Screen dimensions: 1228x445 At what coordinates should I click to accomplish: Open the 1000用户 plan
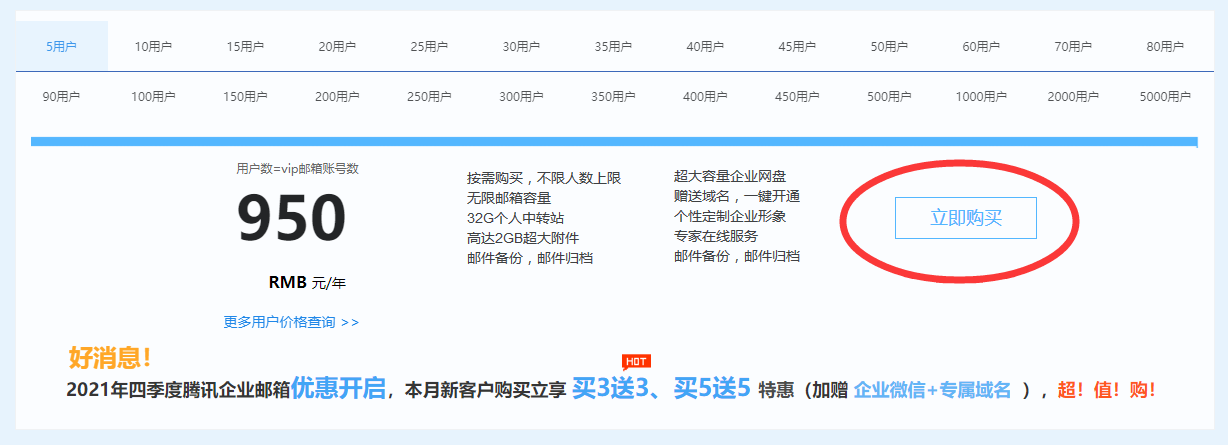[981, 97]
